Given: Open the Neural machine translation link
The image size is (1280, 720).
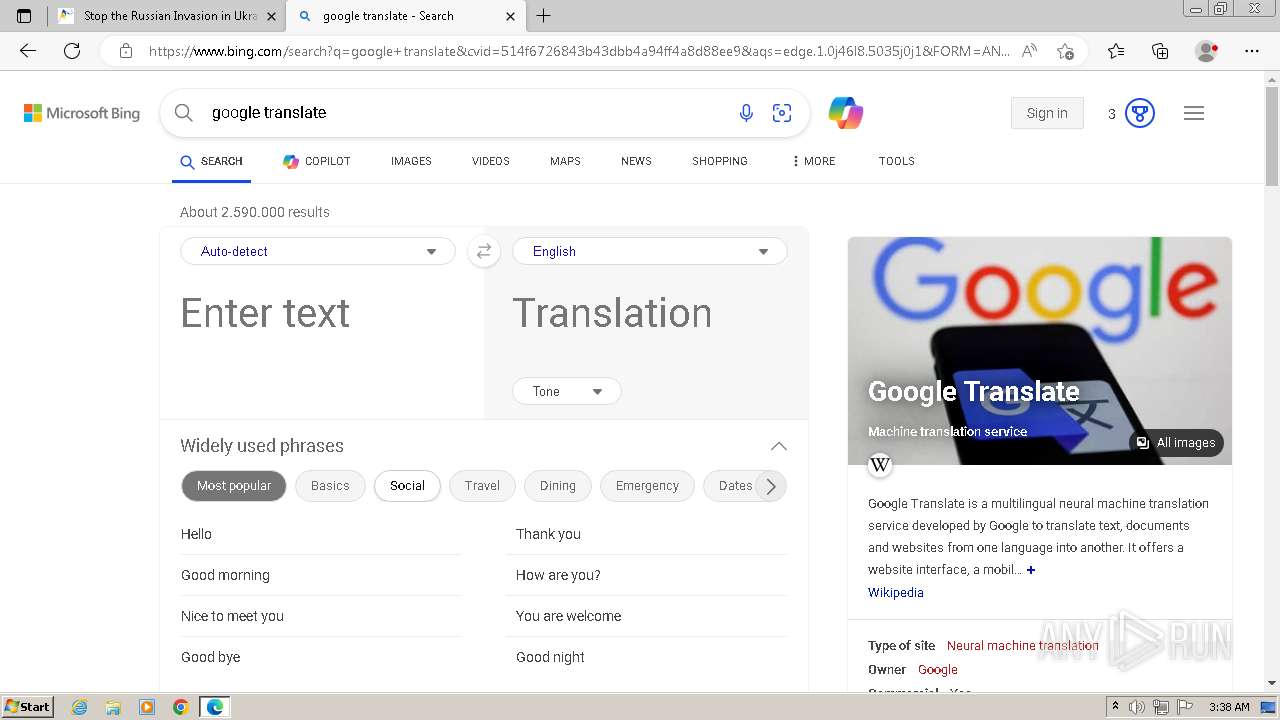Looking at the screenshot, I should pos(1022,646).
